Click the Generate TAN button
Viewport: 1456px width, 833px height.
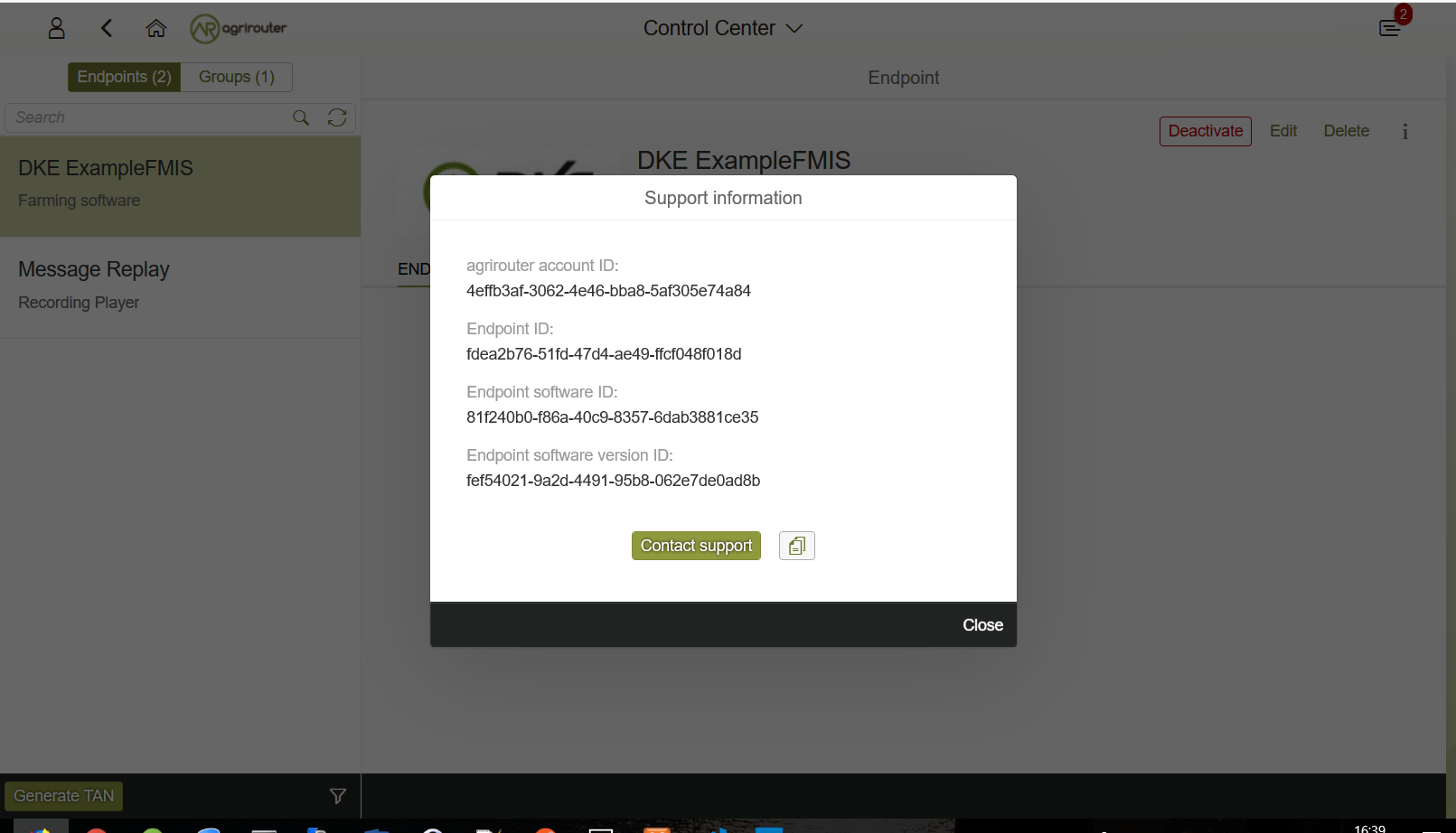[63, 796]
